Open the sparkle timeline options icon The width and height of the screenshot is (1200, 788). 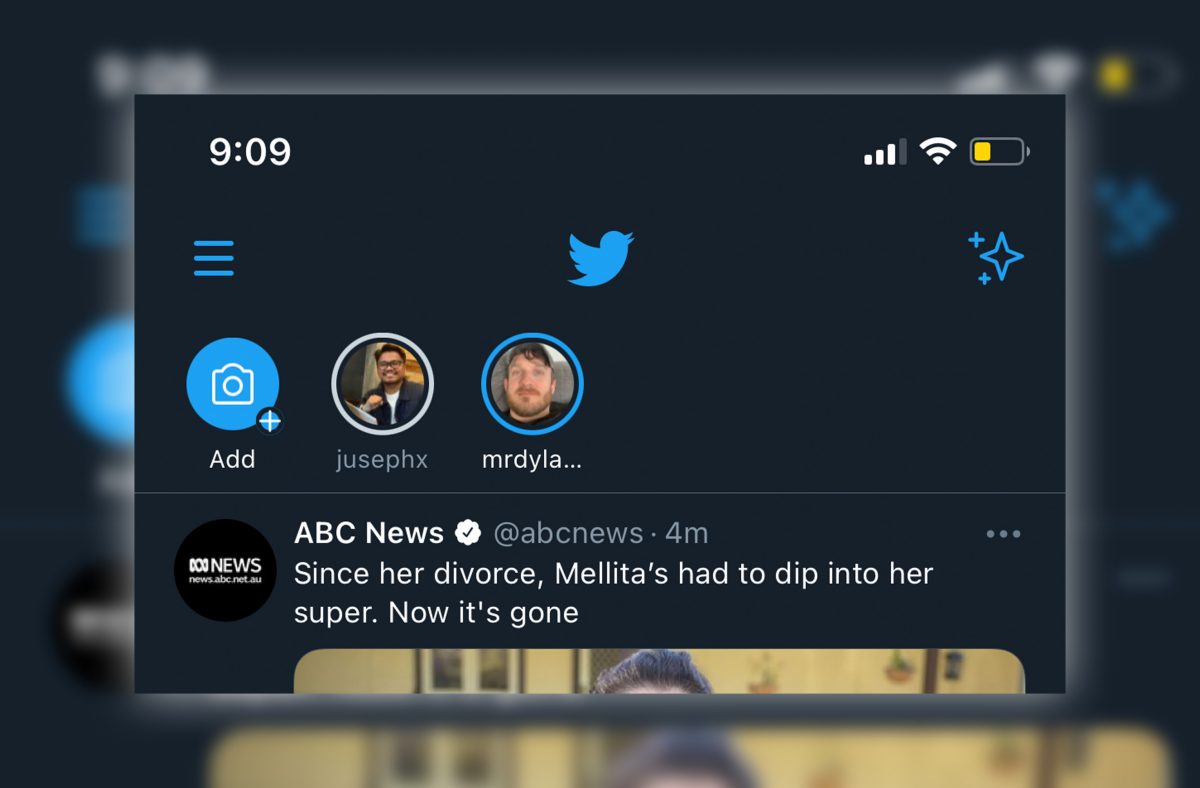(995, 258)
